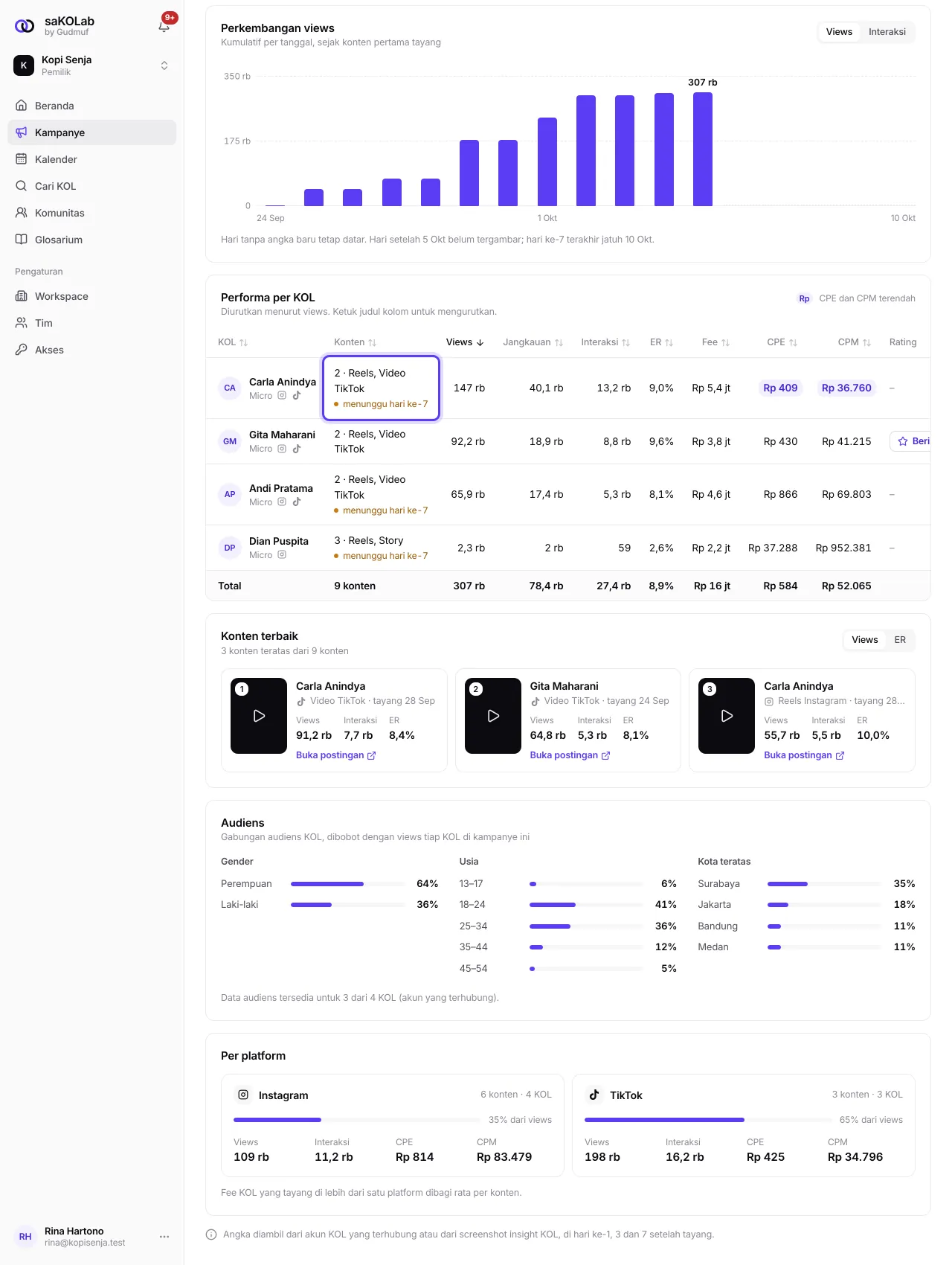The image size is (952, 1265).
Task: Click the TikTok logo in Per platform
Action: (x=594, y=1095)
